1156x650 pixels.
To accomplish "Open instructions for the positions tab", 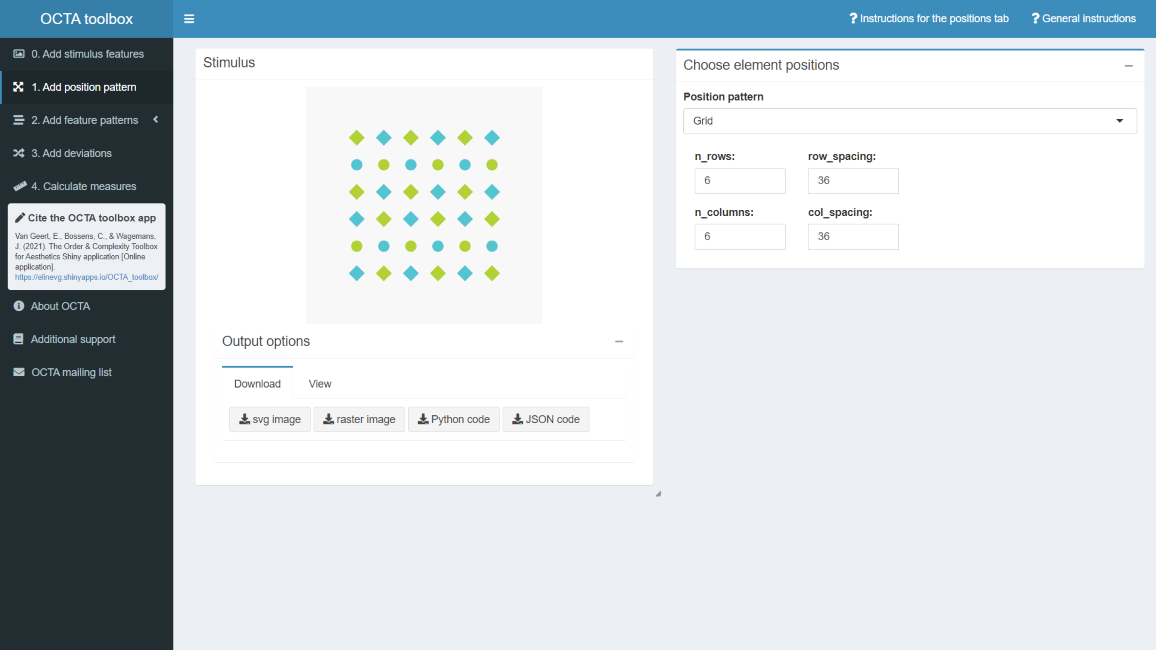I will (929, 19).
